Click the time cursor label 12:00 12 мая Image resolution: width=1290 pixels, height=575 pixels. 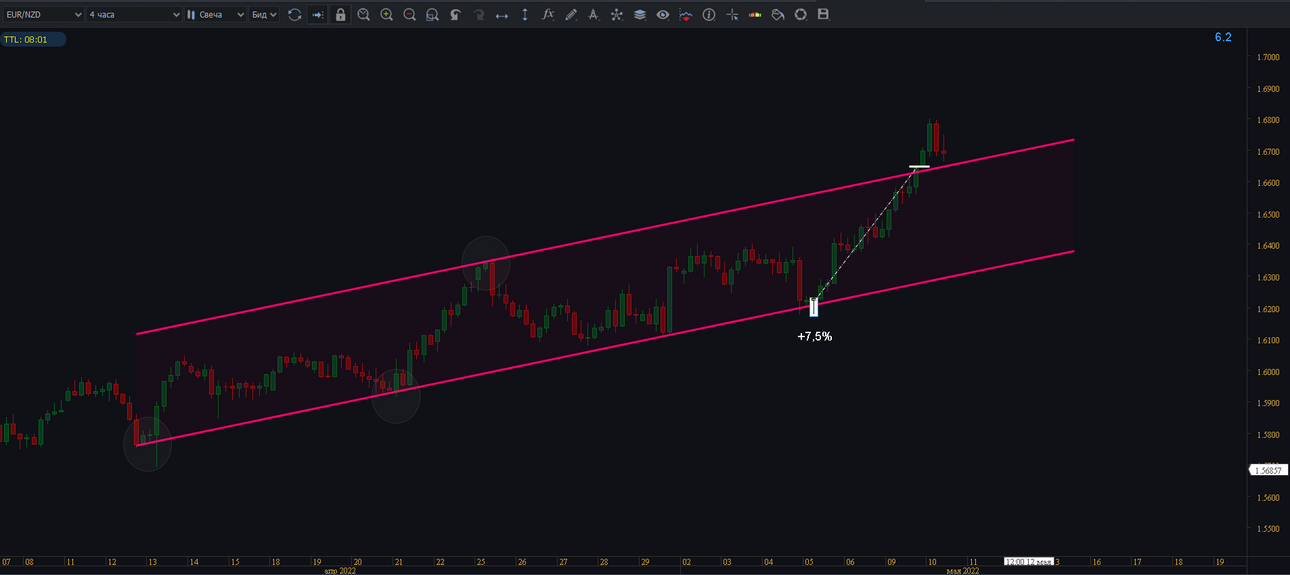(1027, 562)
